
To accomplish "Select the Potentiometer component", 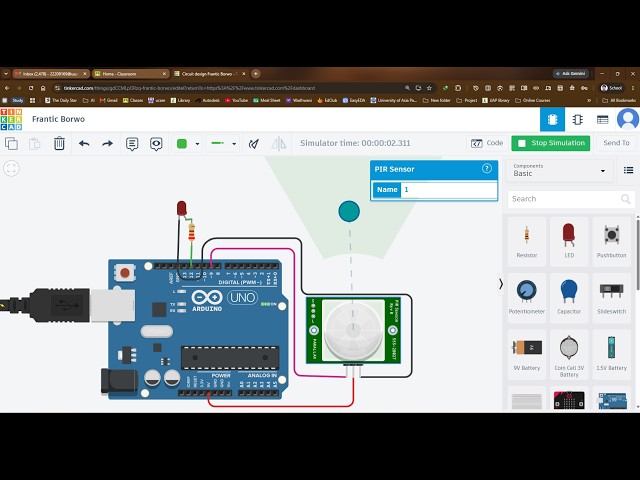I will pos(527,298).
